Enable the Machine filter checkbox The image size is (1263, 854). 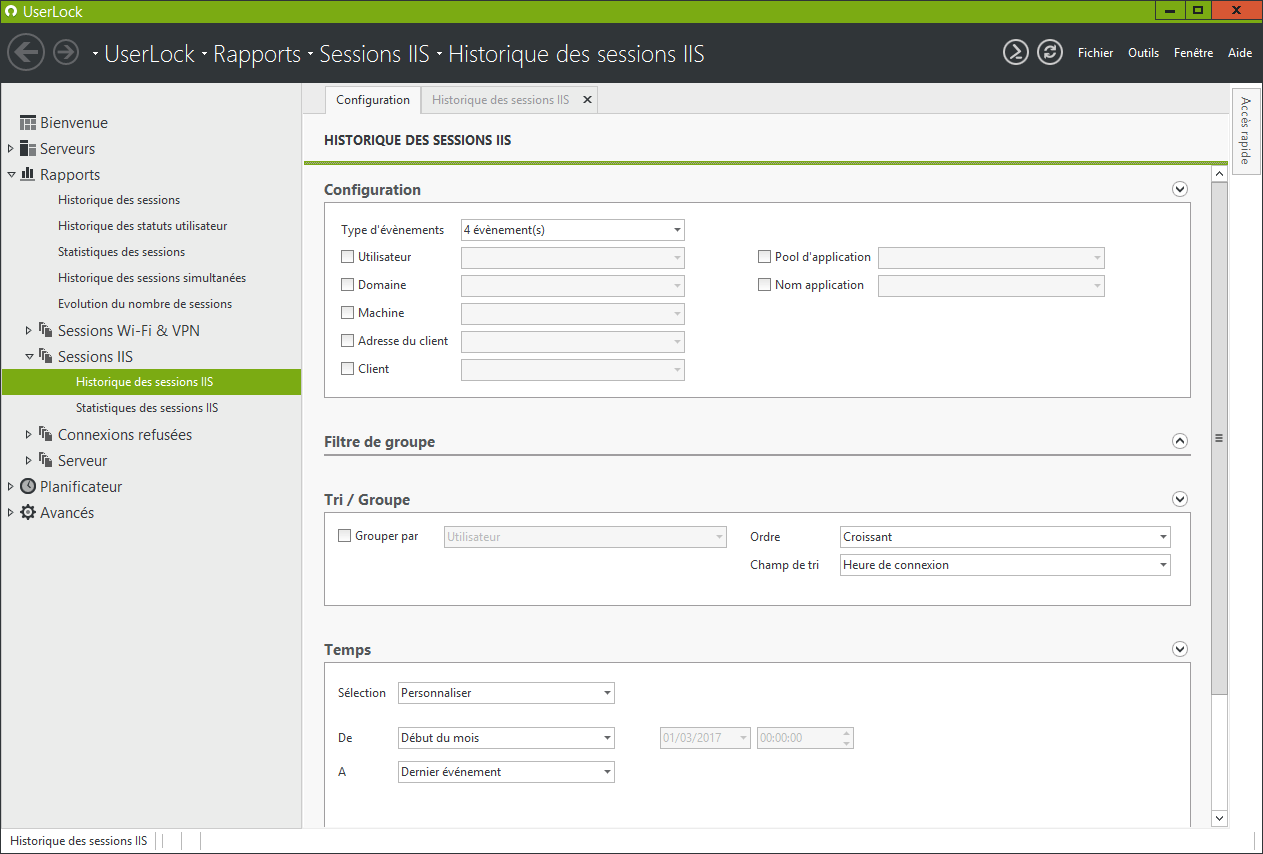point(348,313)
